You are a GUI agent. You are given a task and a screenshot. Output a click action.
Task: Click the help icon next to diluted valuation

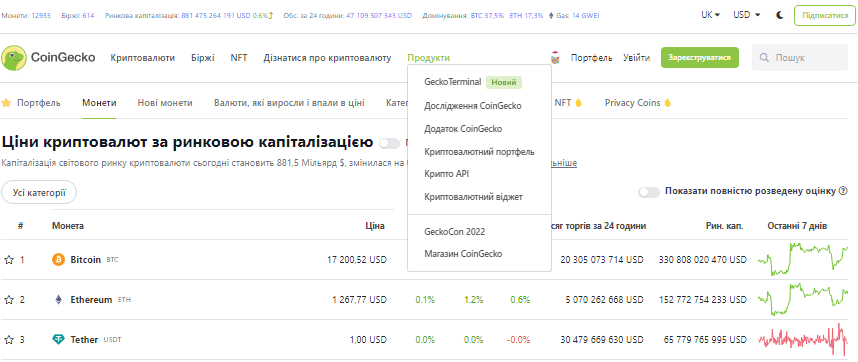tap(843, 191)
